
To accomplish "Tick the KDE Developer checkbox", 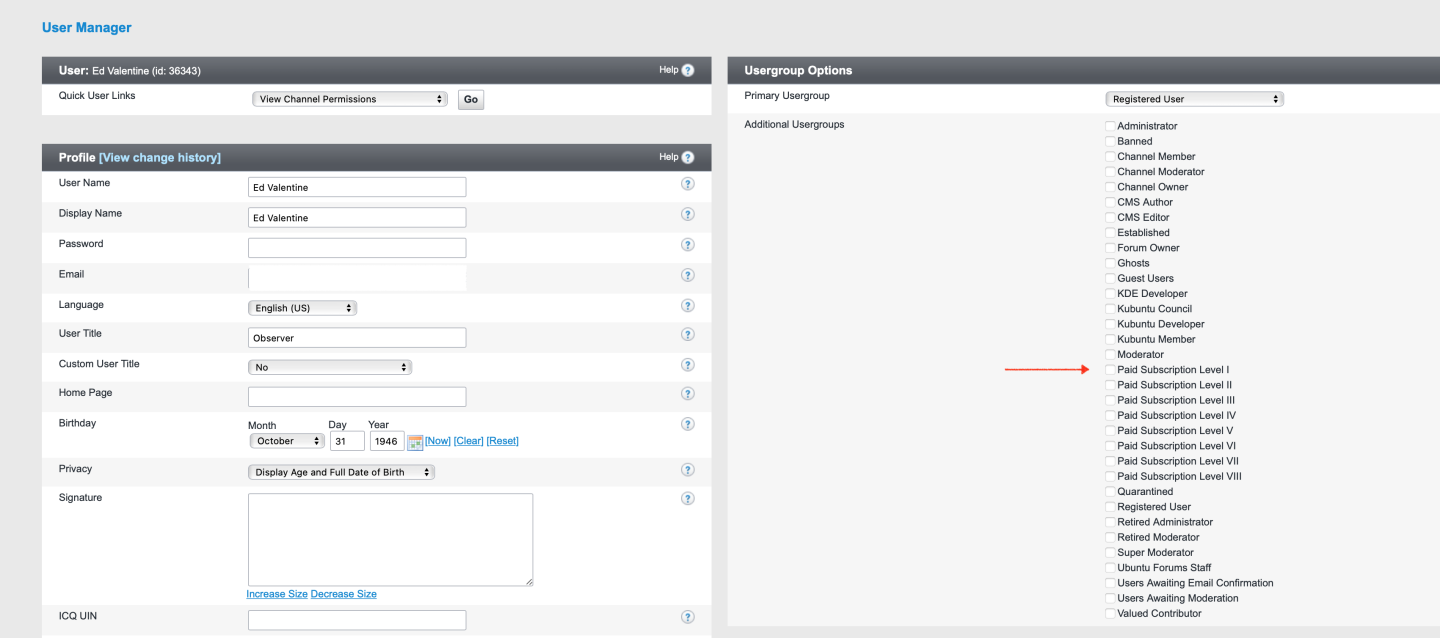I will [x=1110, y=293].
